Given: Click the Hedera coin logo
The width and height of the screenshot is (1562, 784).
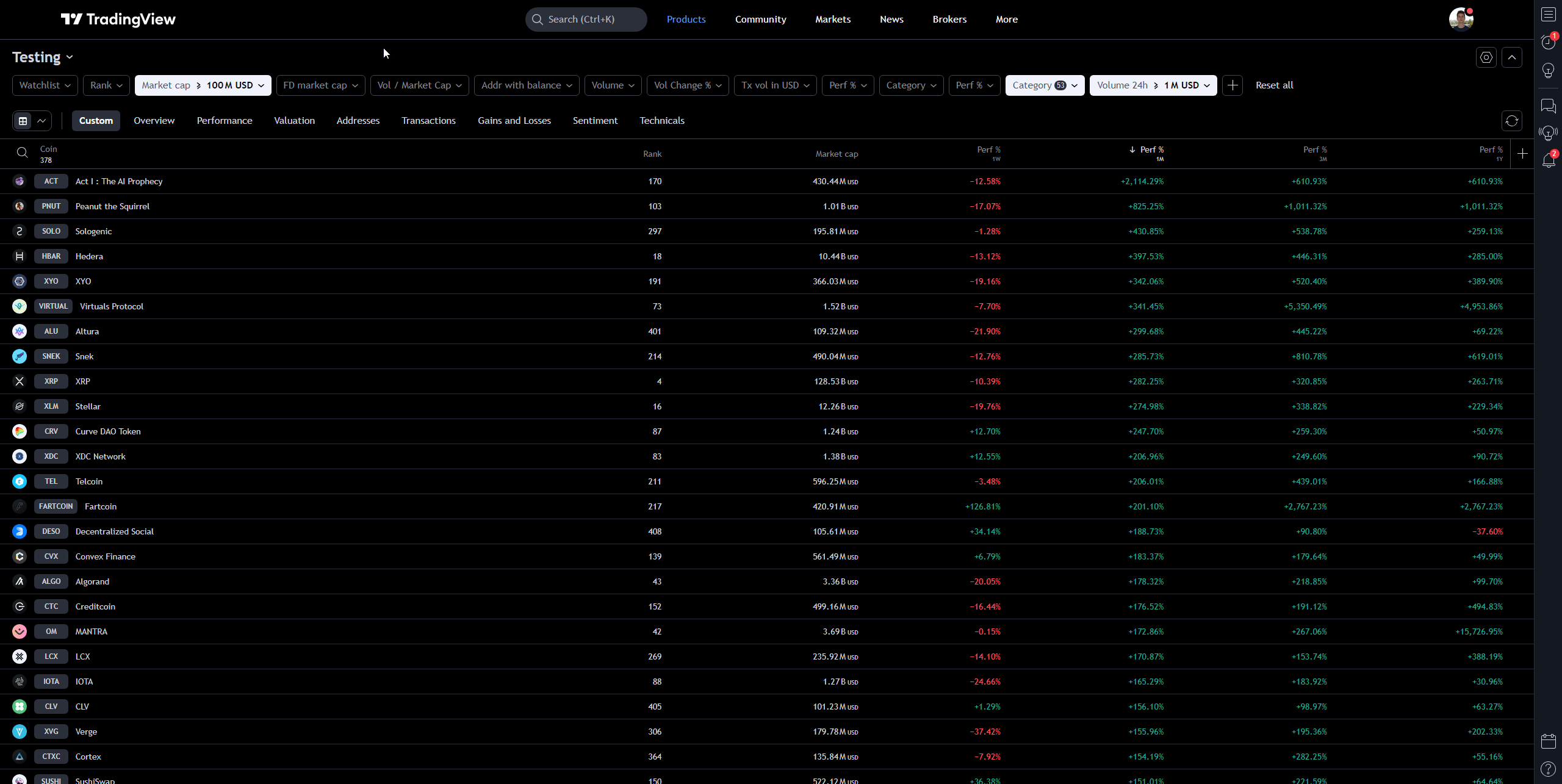Looking at the screenshot, I should (x=20, y=256).
